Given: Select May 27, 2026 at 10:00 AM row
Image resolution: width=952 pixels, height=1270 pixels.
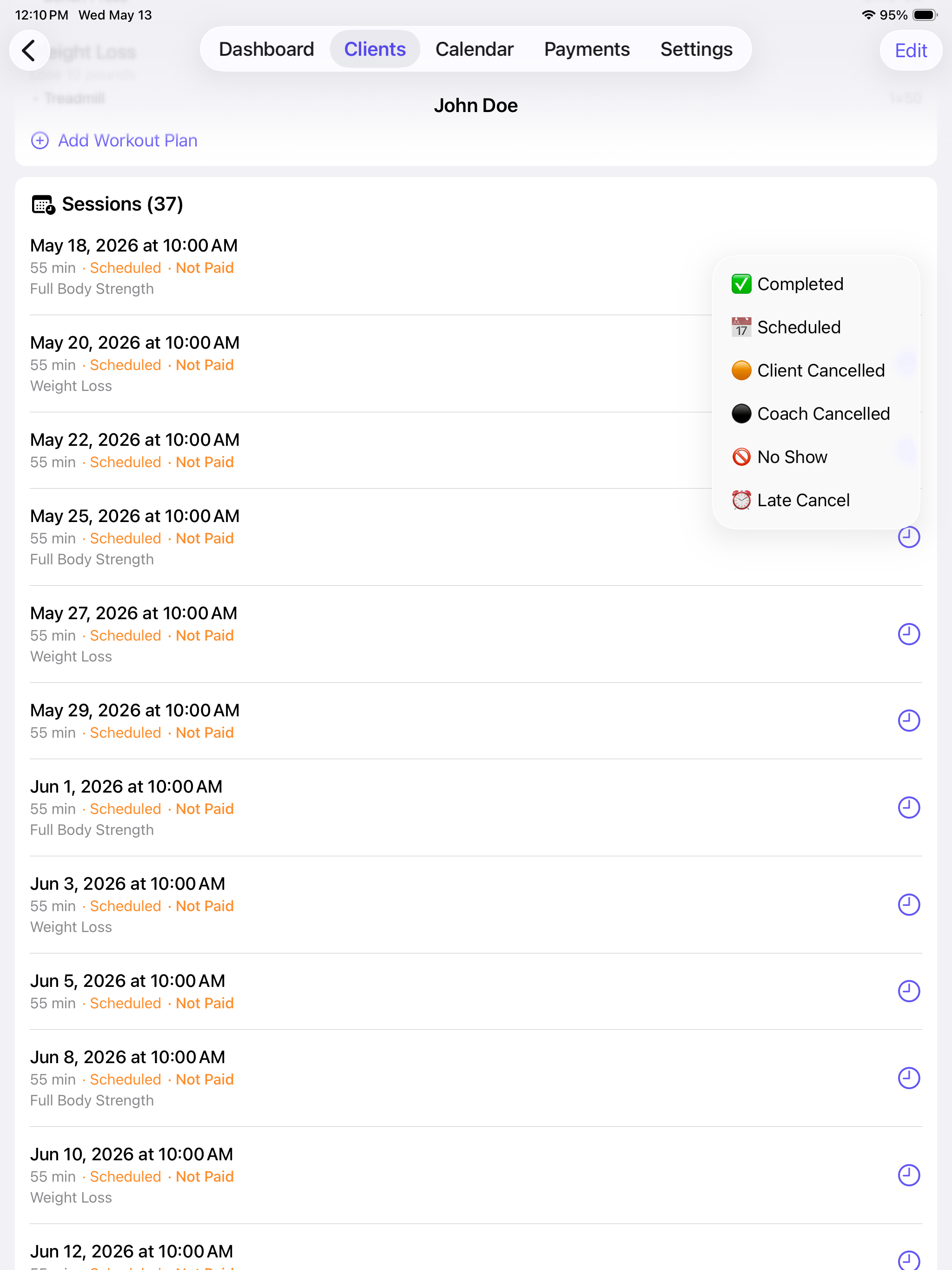Looking at the screenshot, I should coord(476,635).
